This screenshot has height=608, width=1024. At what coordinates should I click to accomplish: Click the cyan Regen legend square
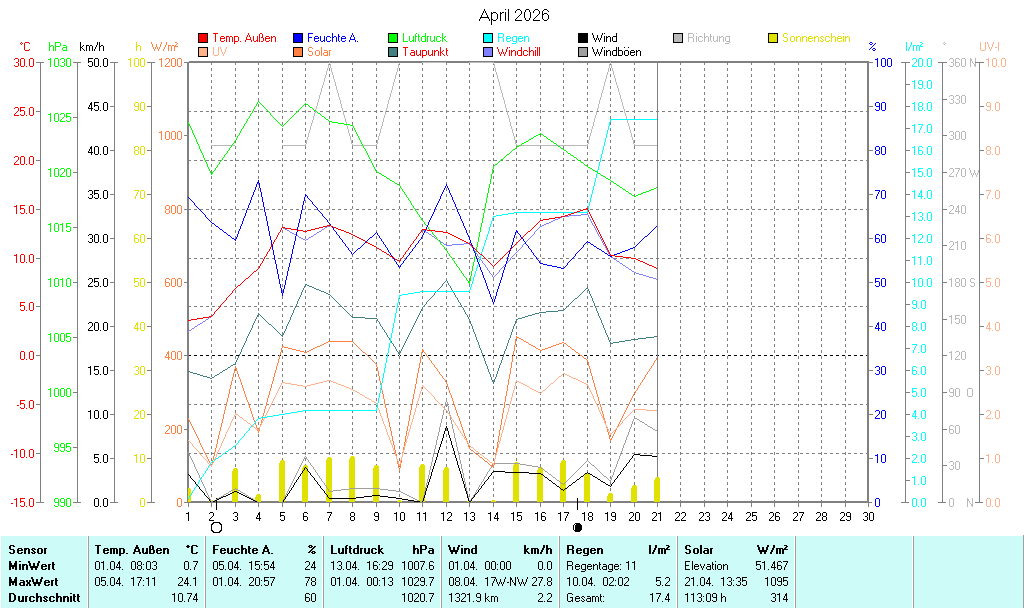(489, 39)
